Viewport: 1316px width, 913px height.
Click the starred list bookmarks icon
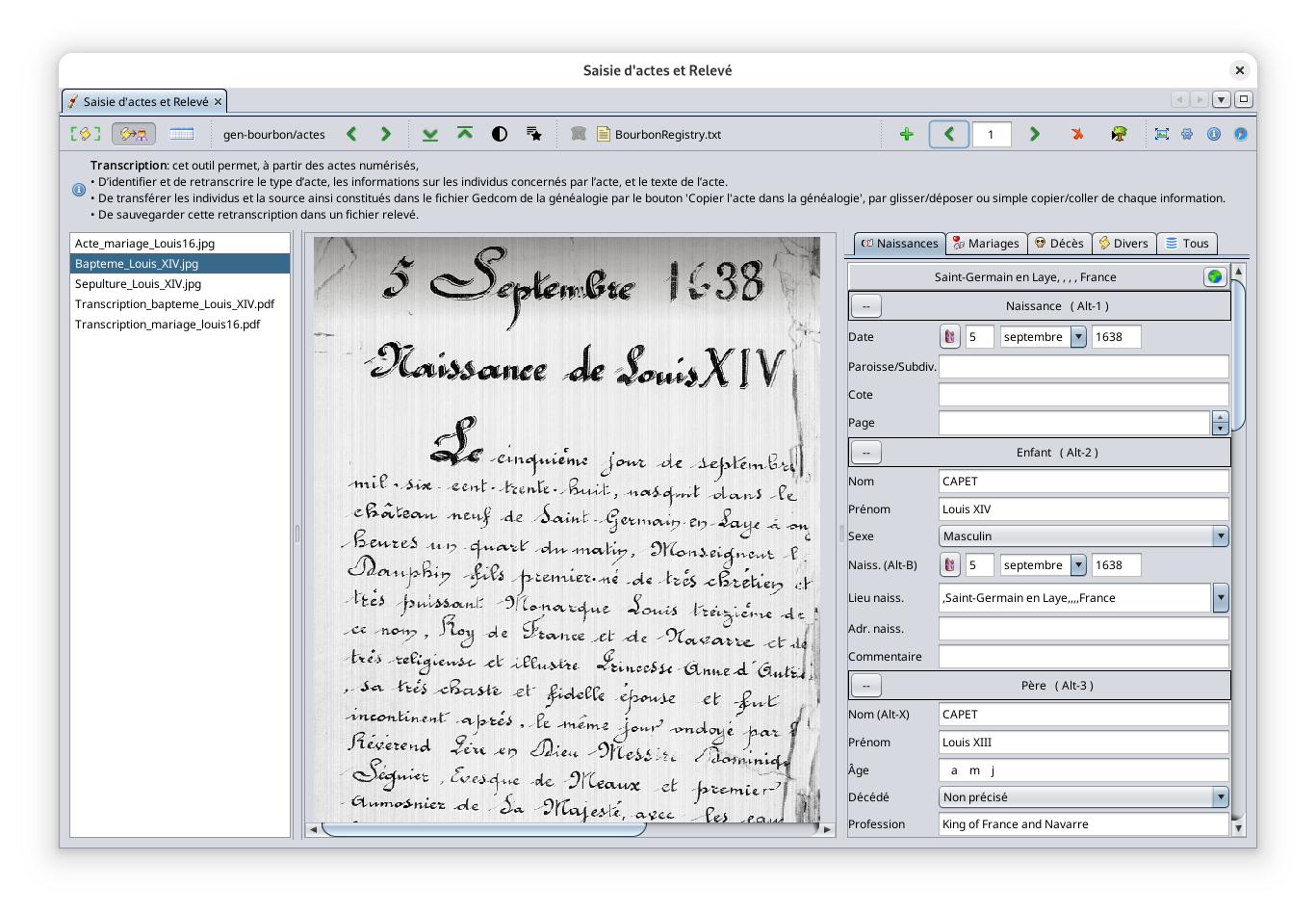pos(534,134)
